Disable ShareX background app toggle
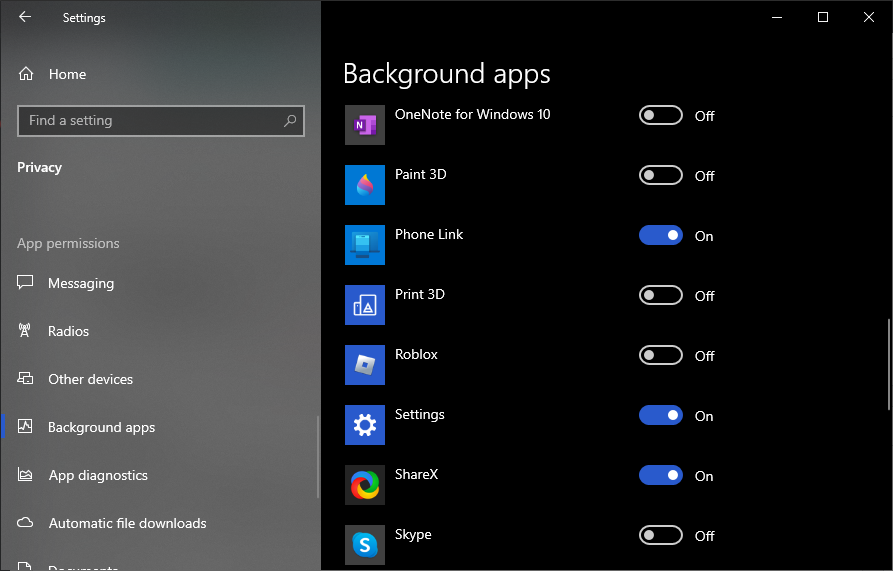This screenshot has width=893, height=571. (x=660, y=476)
